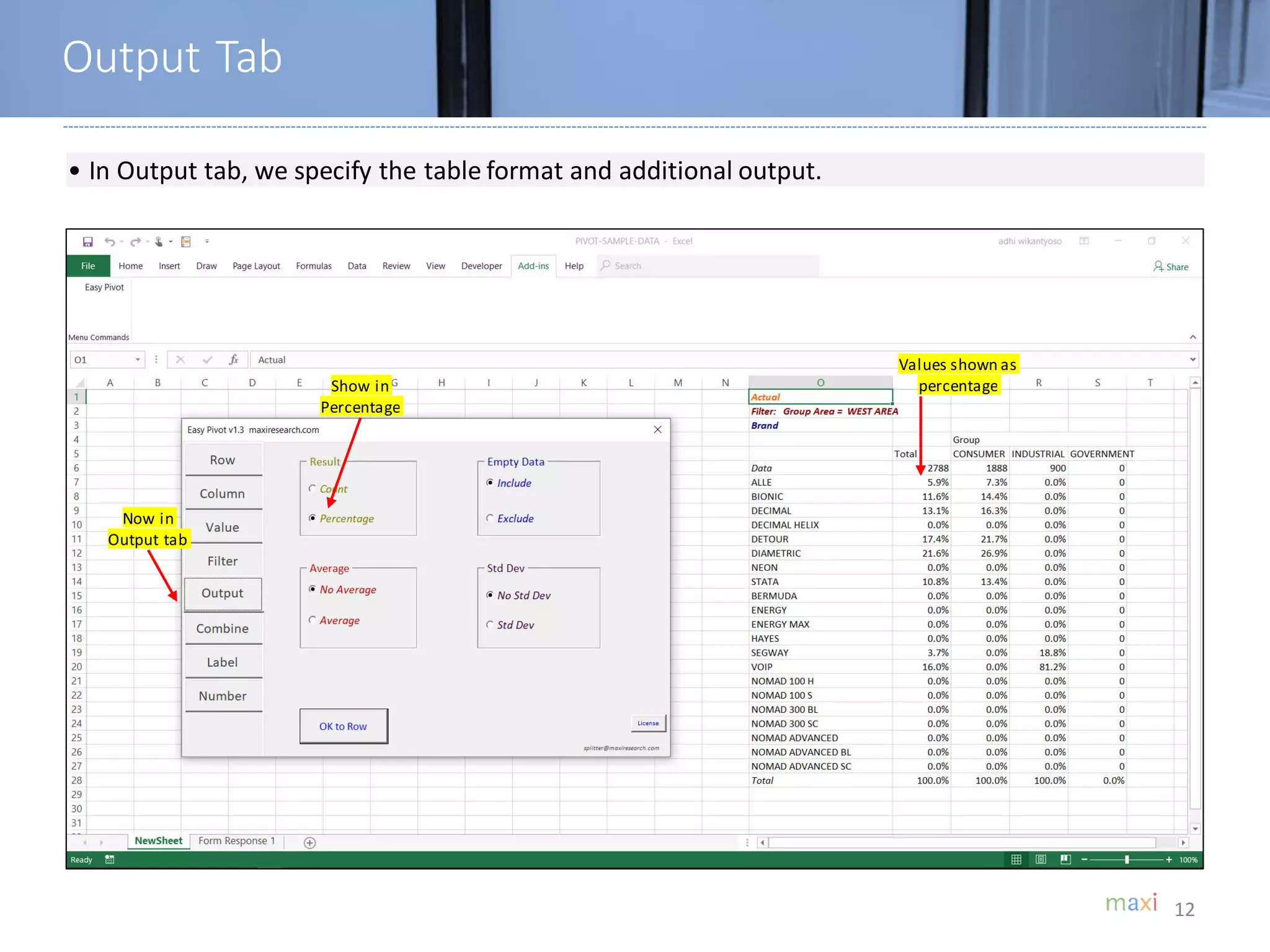Switch to Normal view icon
The width and height of the screenshot is (1270, 952).
pyautogui.click(x=1016, y=860)
